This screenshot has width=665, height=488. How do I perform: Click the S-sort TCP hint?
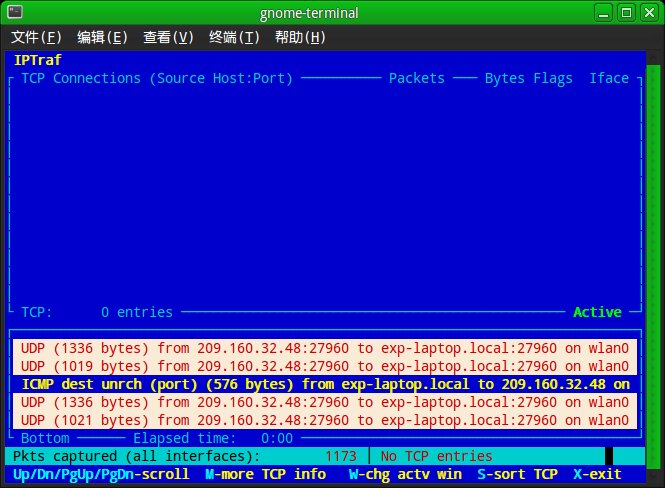pos(517,474)
